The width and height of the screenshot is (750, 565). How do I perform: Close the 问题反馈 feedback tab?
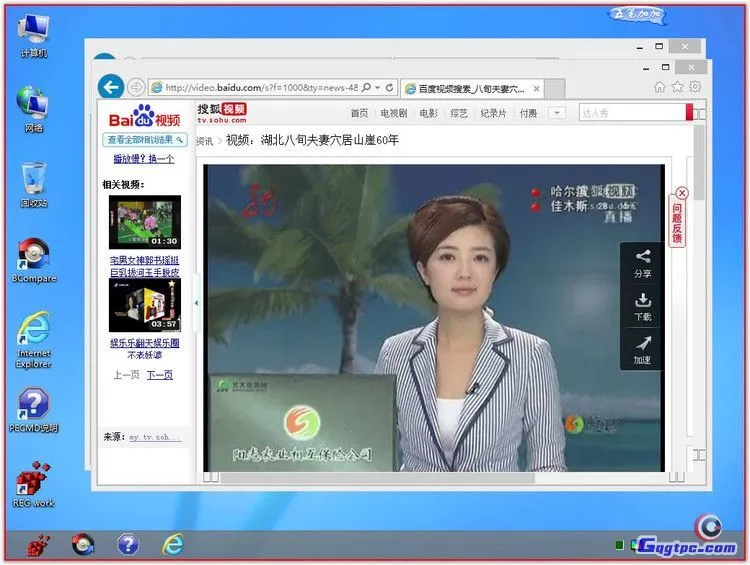pyautogui.click(x=682, y=193)
